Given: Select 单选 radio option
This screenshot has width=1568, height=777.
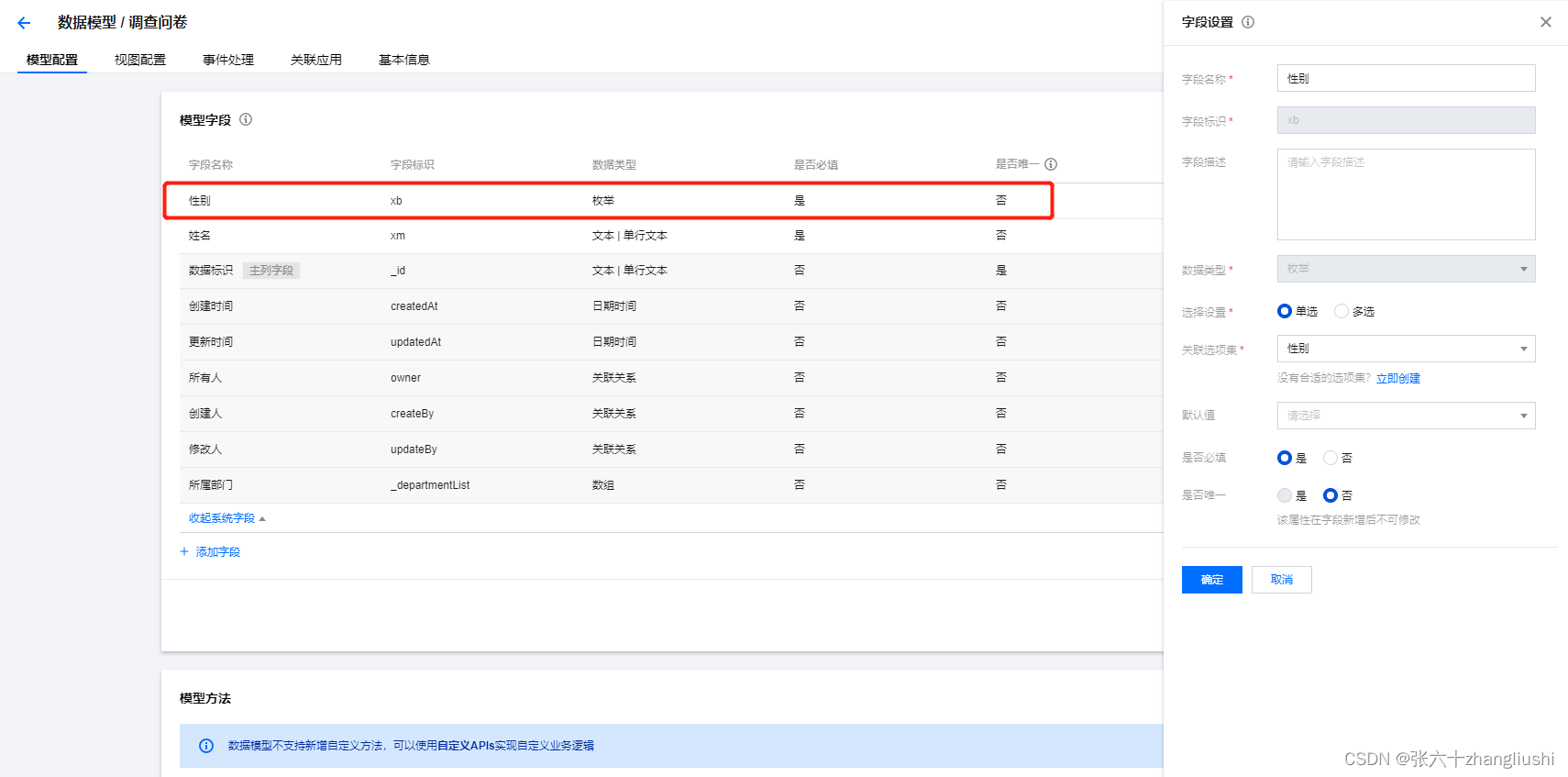Looking at the screenshot, I should (x=1285, y=311).
